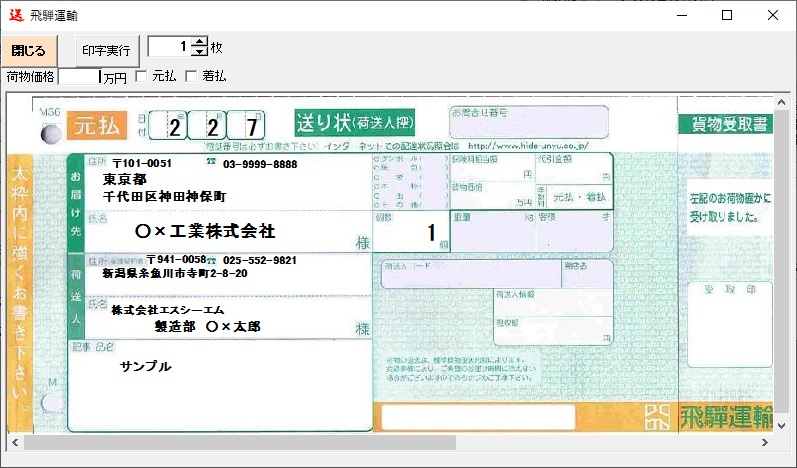Decrease the copy count with the down arrow
The height and width of the screenshot is (468, 797).
[200, 51]
